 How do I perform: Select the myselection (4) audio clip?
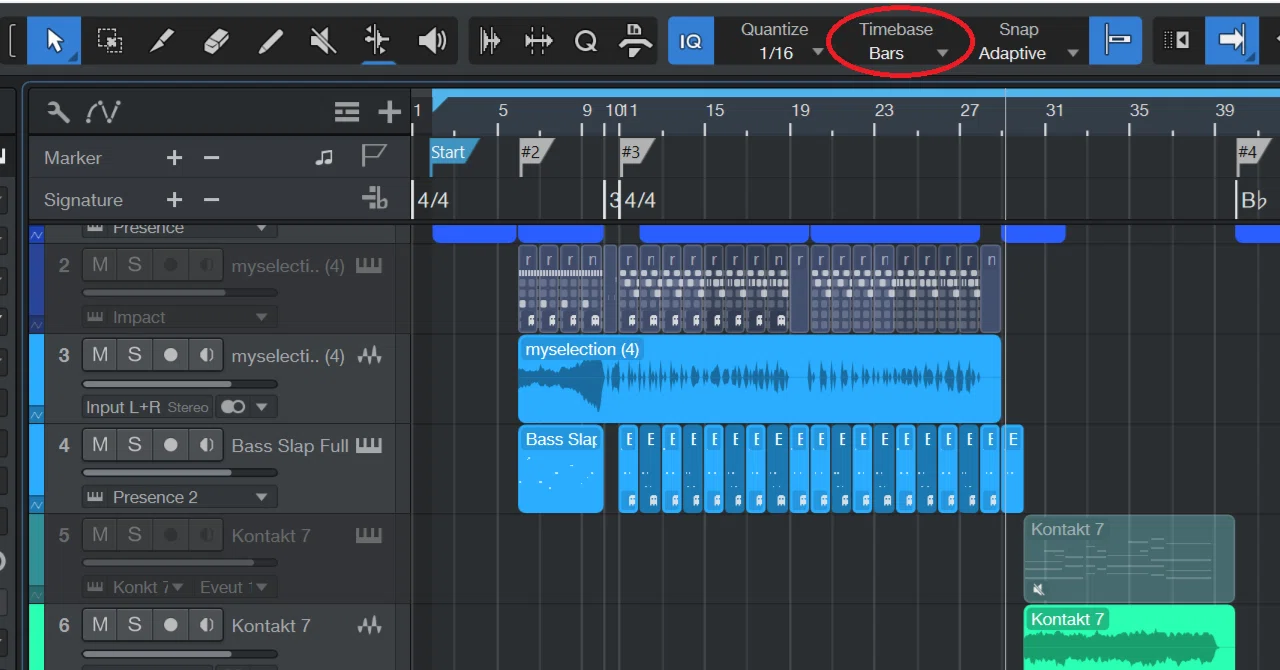(x=759, y=379)
